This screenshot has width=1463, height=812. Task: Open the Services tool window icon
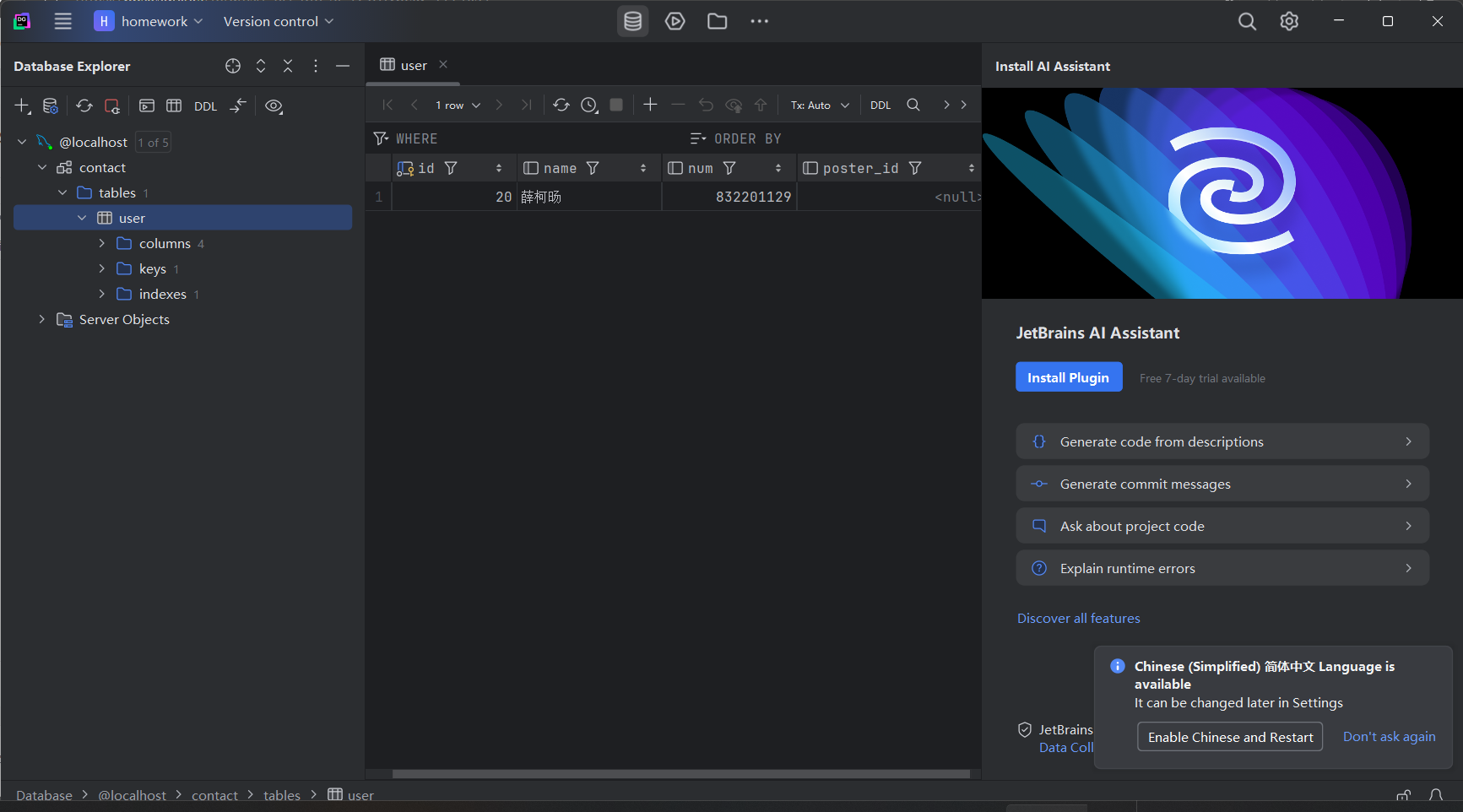pos(675,21)
